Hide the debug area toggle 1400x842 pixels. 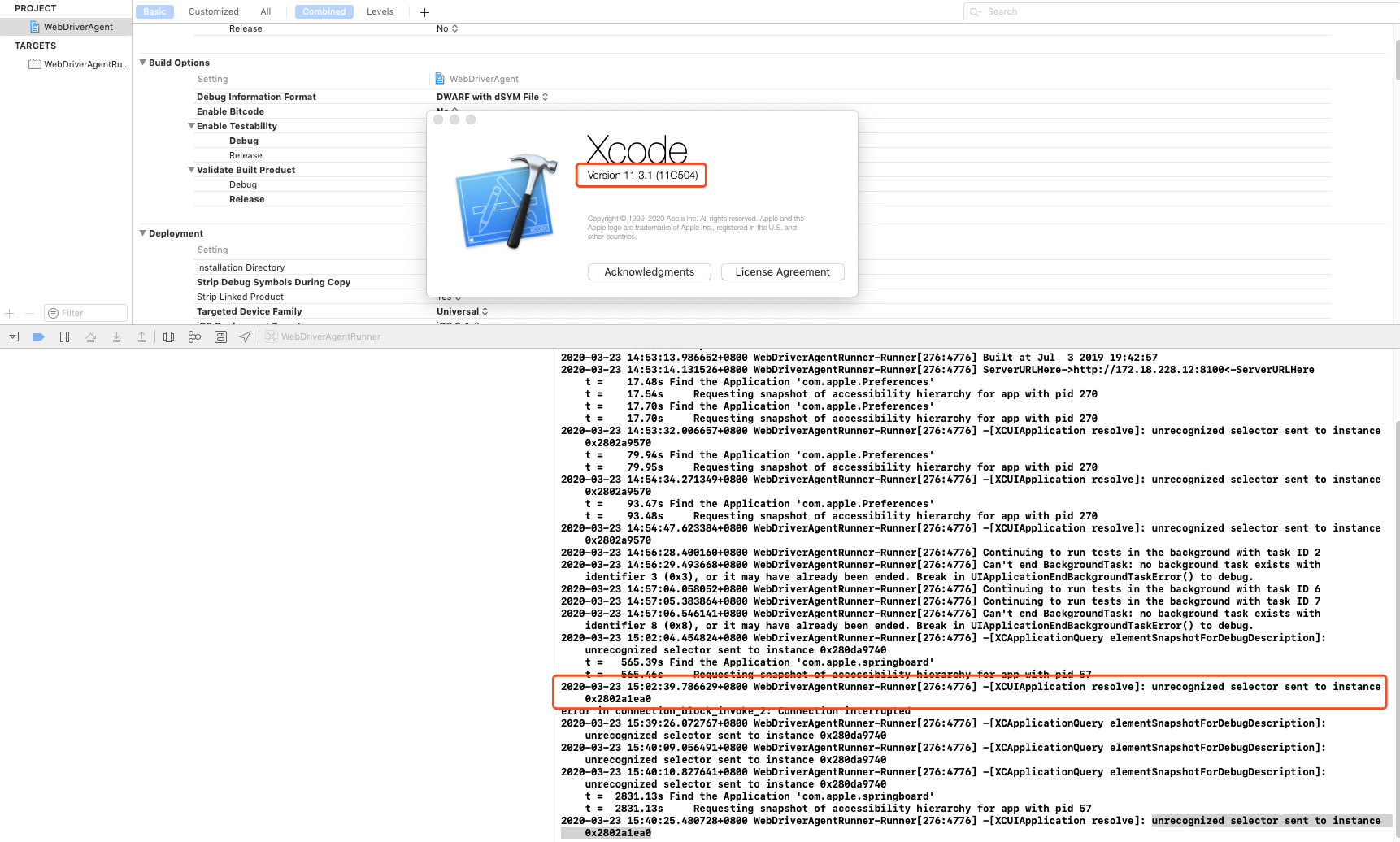click(x=12, y=336)
